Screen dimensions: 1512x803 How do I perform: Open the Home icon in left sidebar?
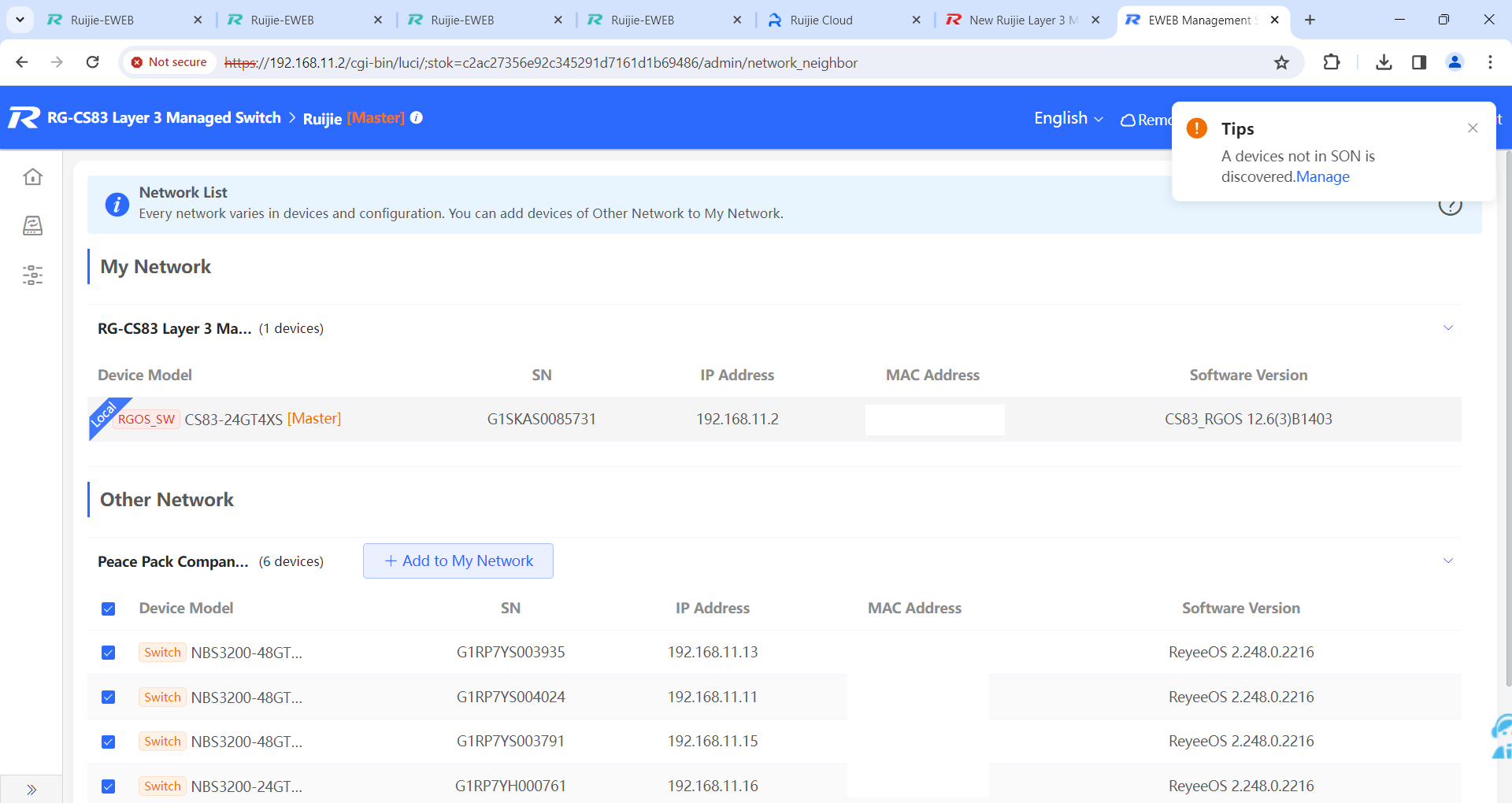point(32,176)
